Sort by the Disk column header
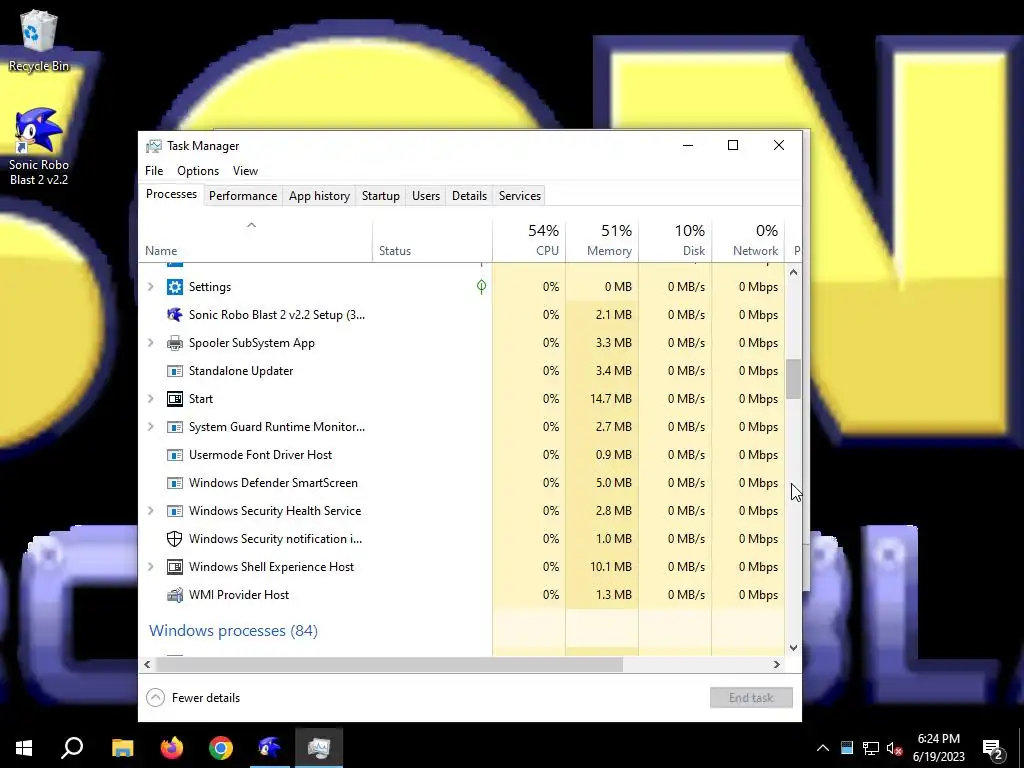 pos(675,241)
